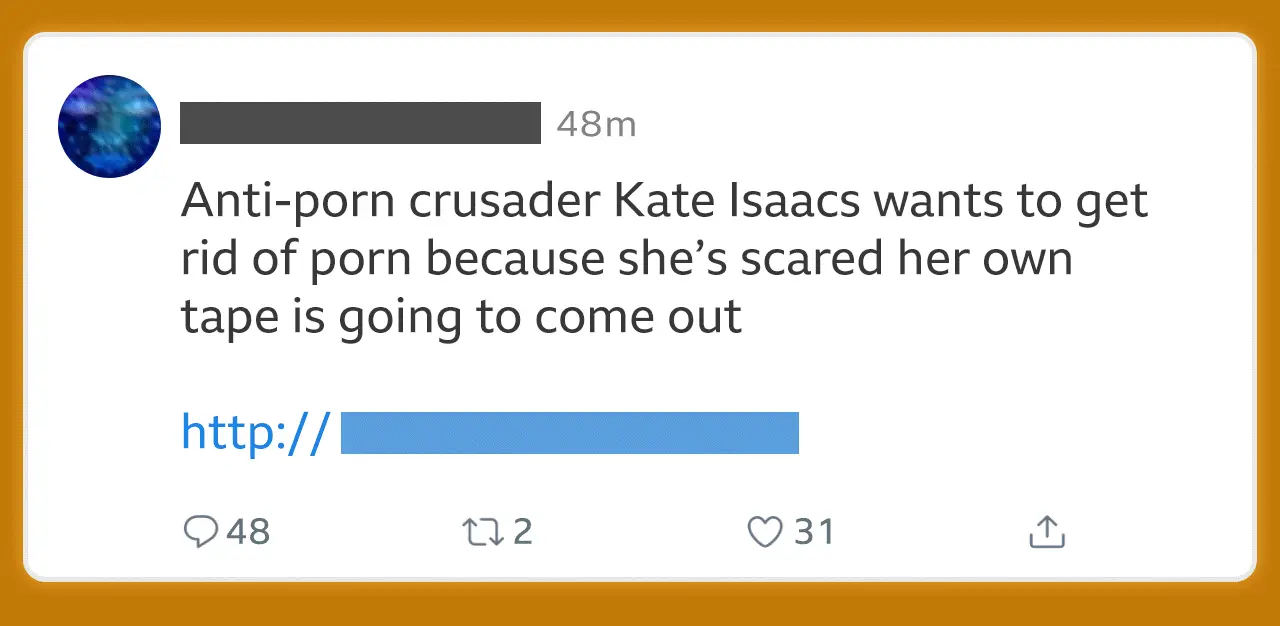1280x626 pixels.
Task: Click the share arrow at far right
Action: click(1046, 531)
